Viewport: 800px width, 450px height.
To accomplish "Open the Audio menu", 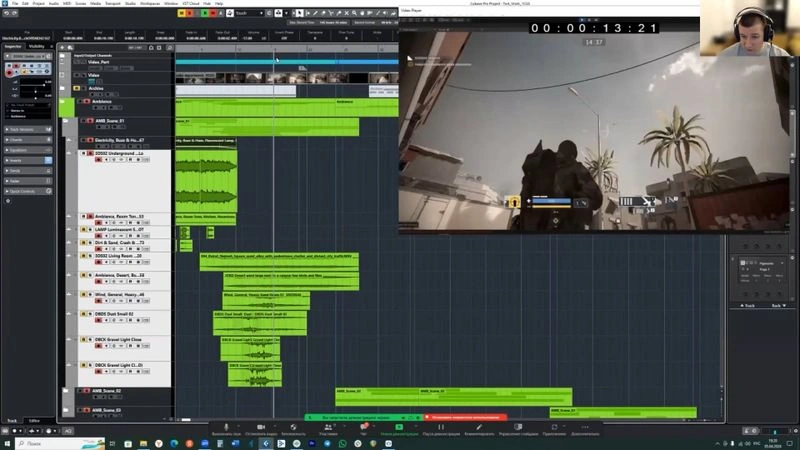I will tap(54, 3).
